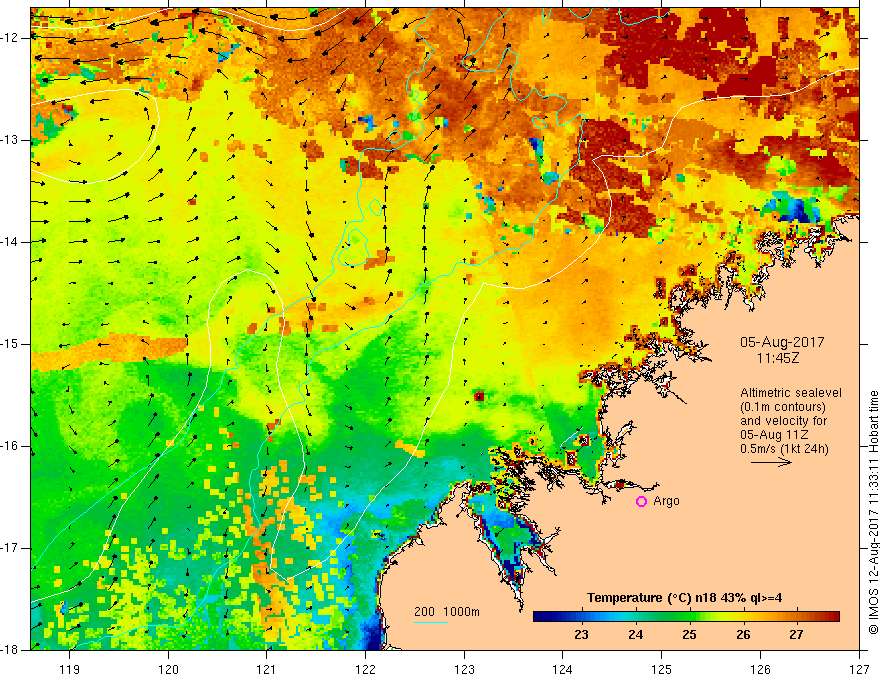
Task: Click the '125' longitude axis label
Action: click(662, 669)
